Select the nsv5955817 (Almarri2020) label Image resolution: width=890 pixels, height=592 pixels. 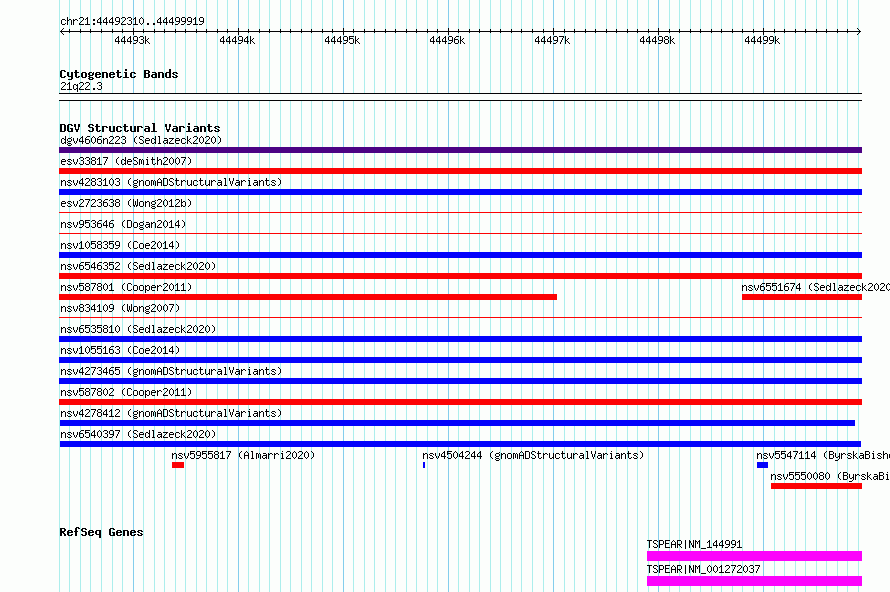[x=243, y=455]
